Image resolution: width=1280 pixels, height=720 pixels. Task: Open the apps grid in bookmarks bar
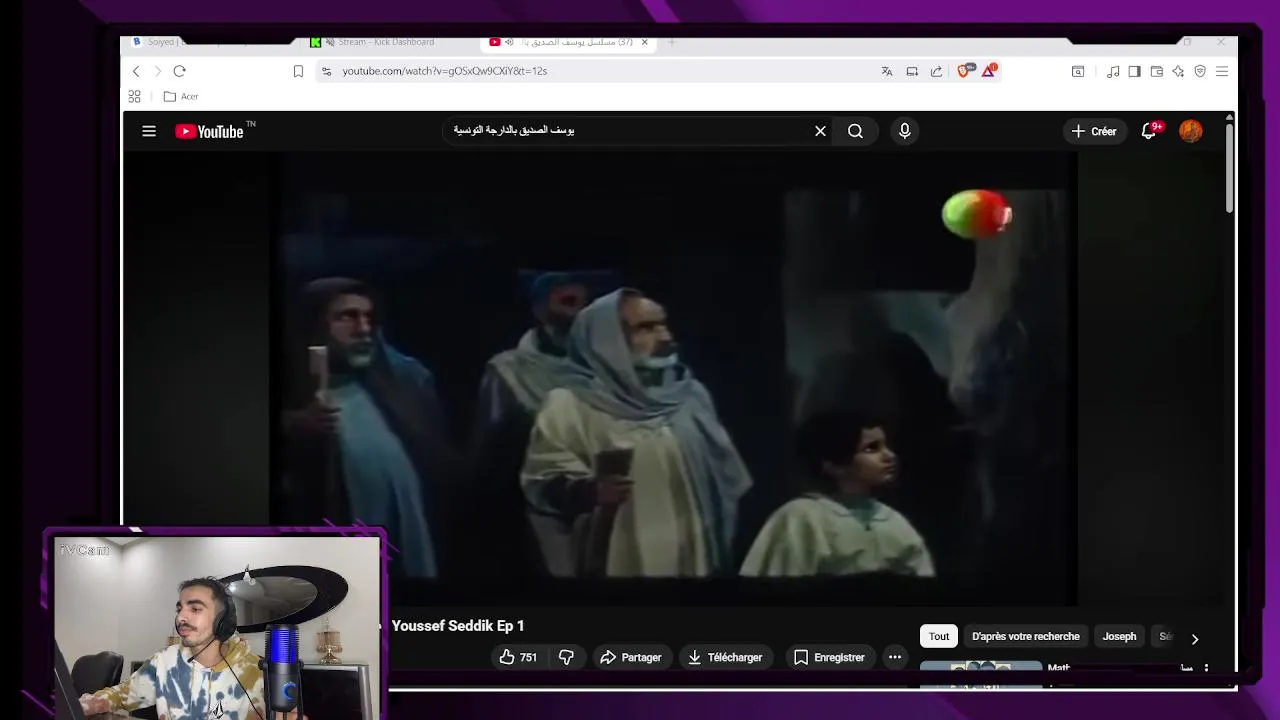[x=134, y=96]
